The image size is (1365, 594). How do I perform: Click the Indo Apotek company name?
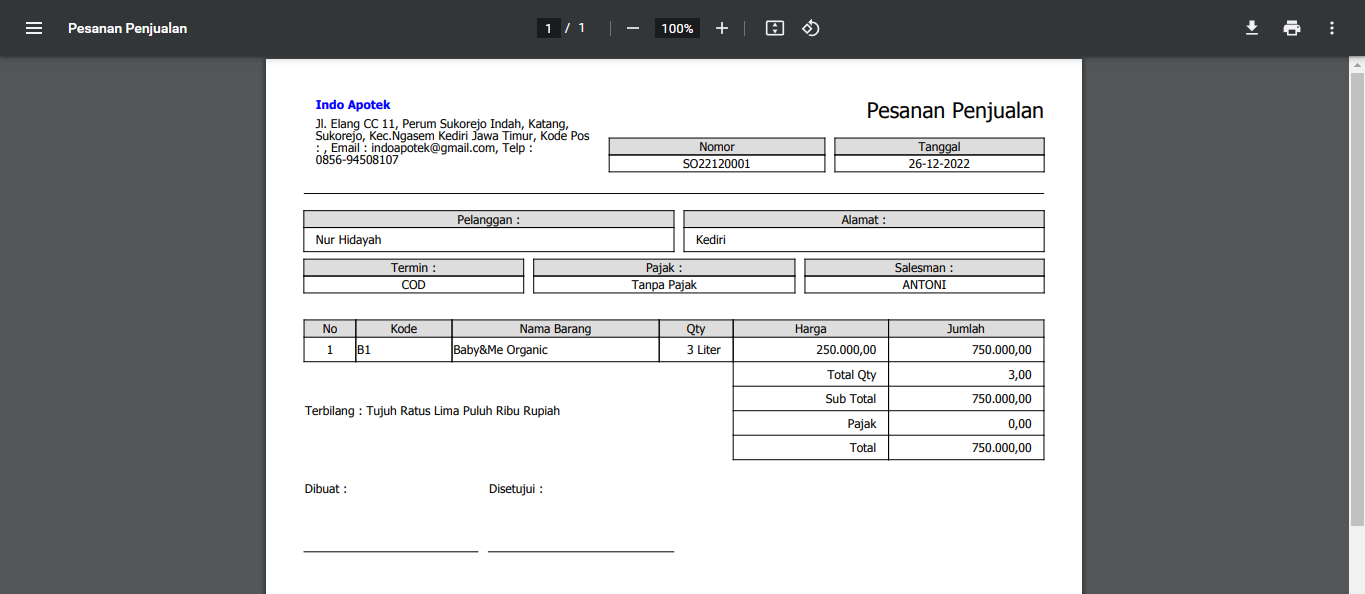coord(353,105)
